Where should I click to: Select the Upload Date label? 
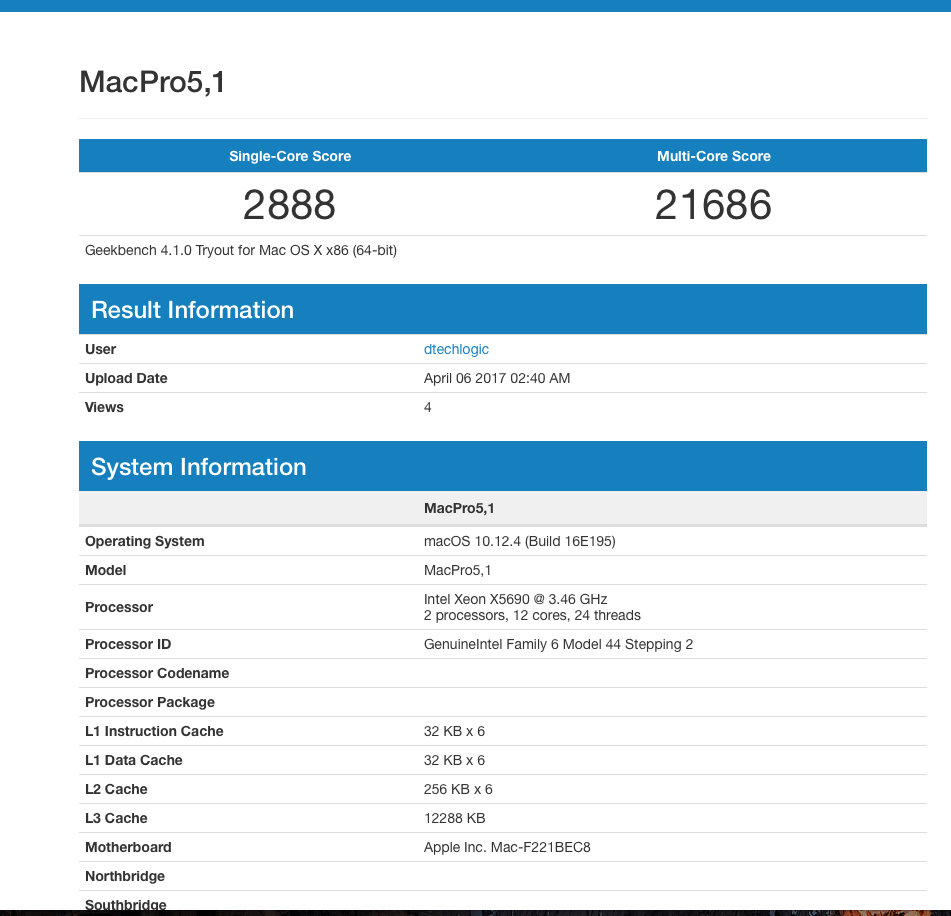(x=126, y=379)
